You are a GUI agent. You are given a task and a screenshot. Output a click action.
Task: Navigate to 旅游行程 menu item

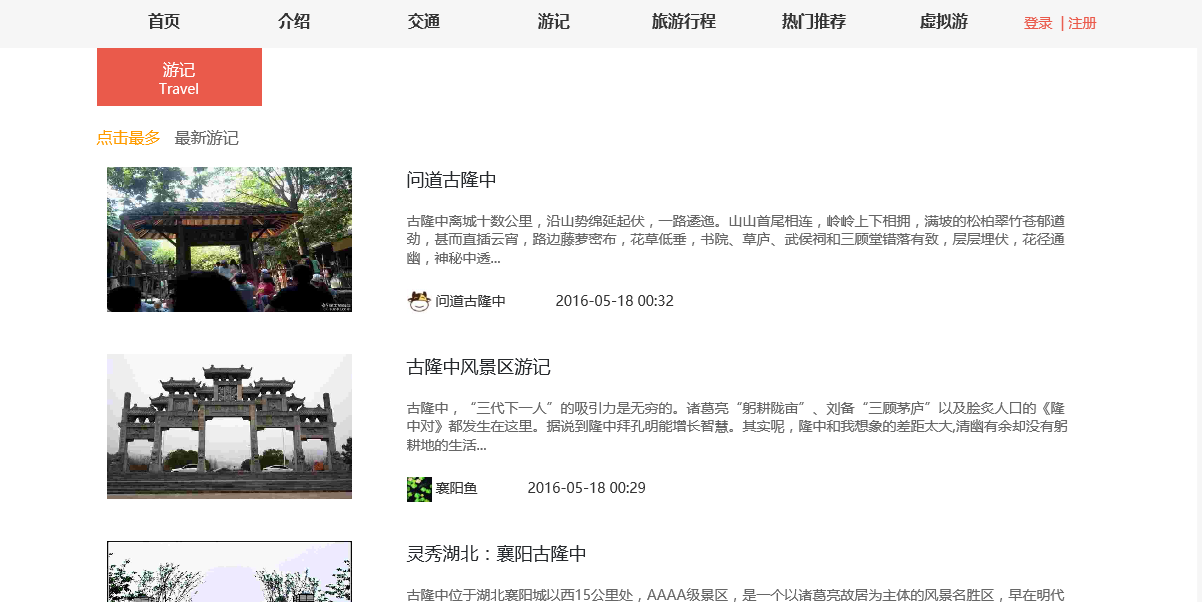click(683, 22)
